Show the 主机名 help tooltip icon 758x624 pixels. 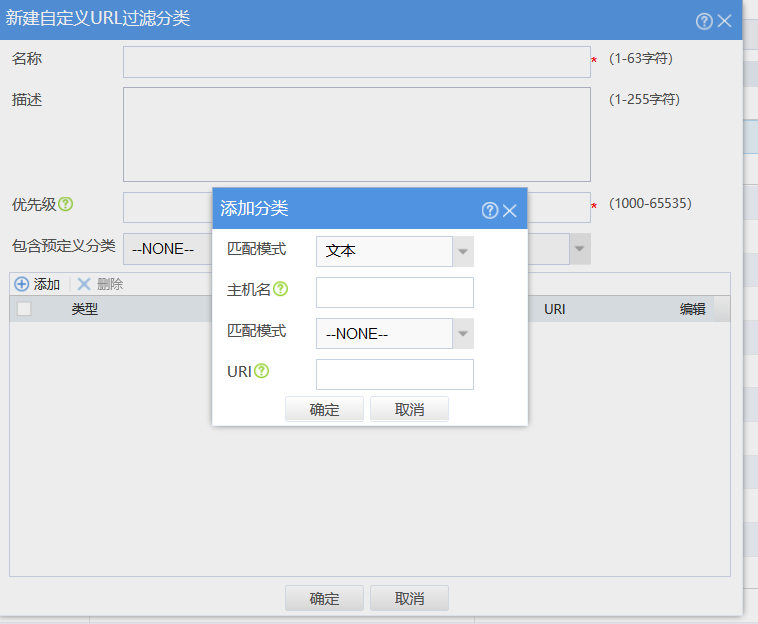[x=280, y=289]
